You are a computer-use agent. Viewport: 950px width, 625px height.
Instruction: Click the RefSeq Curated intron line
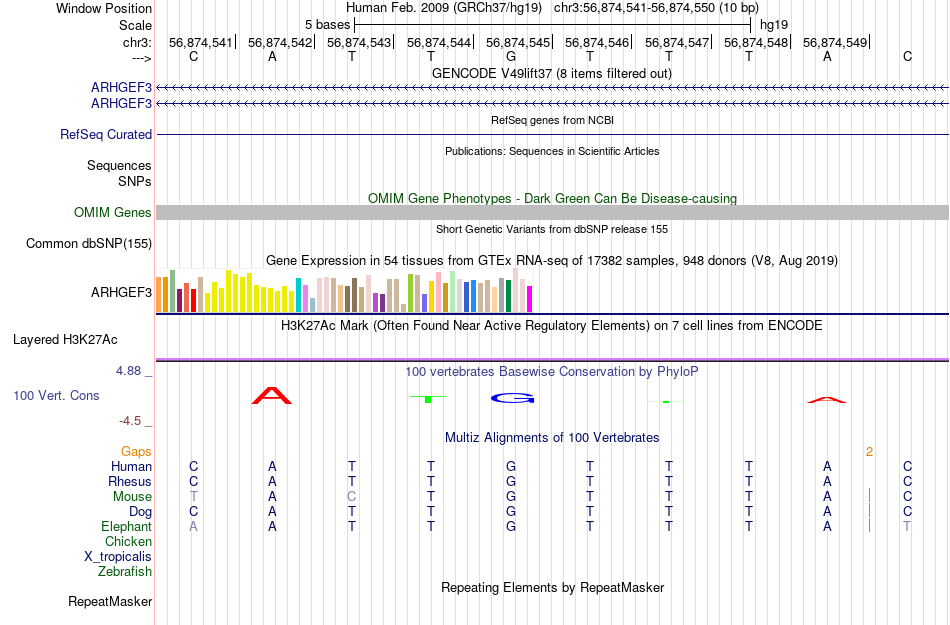click(x=552, y=134)
